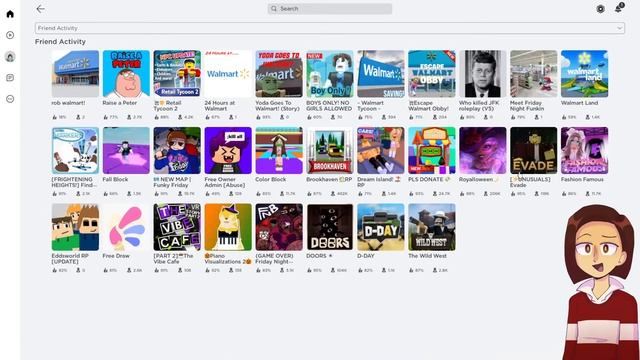Viewport: 640px width, 360px height.
Task: Open the Brookhaven RP game thumbnail
Action: [x=330, y=150]
